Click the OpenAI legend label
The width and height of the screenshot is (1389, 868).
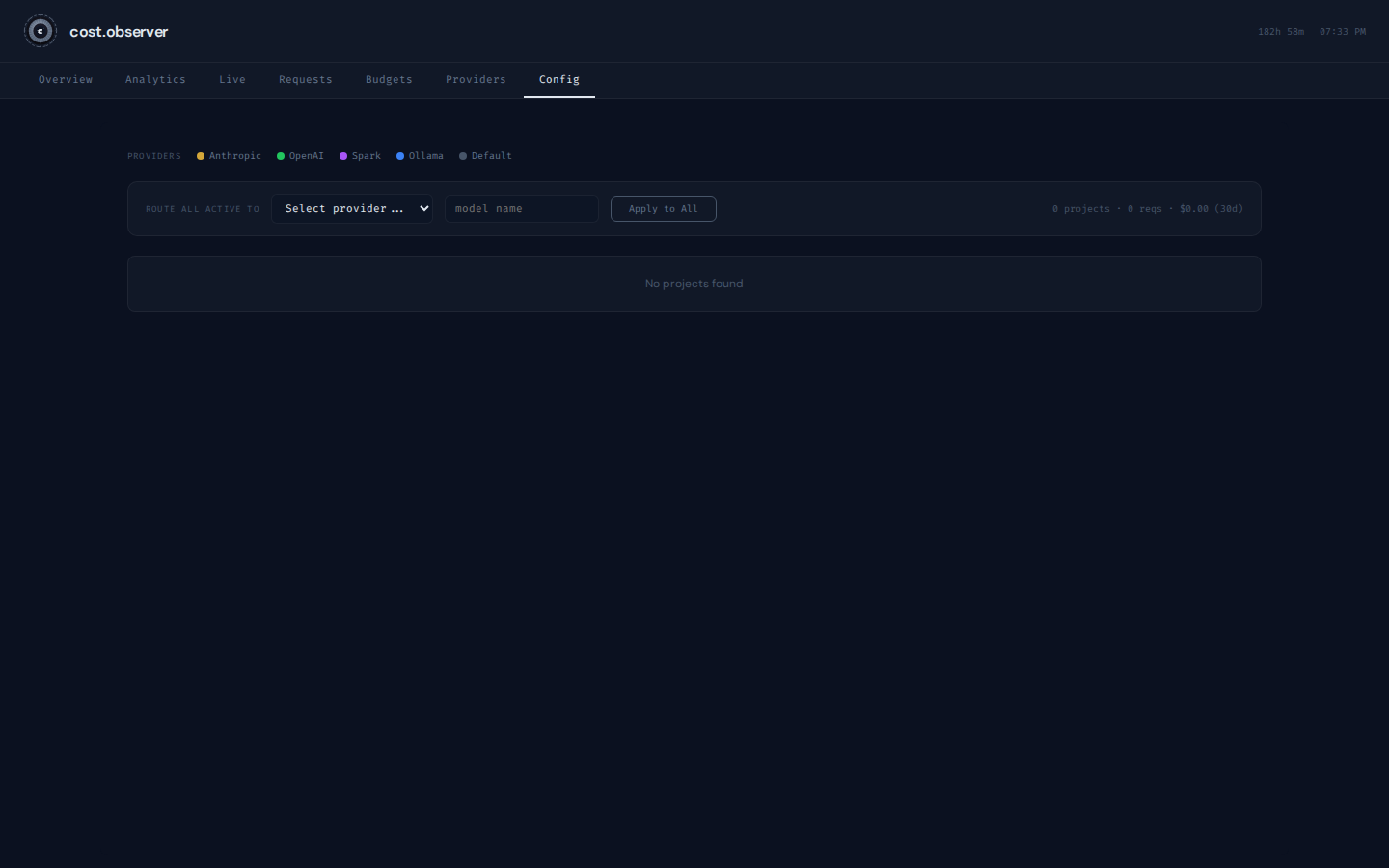(x=307, y=156)
